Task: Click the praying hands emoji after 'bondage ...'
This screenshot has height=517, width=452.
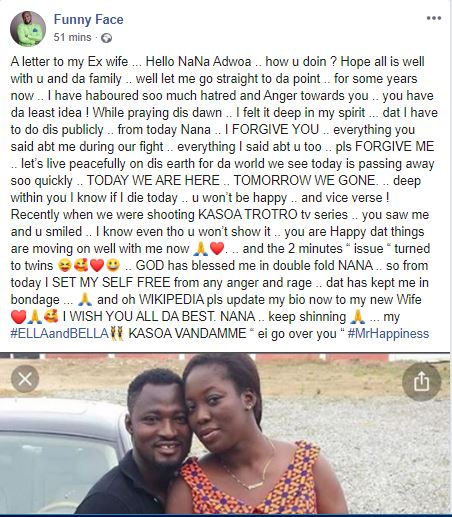Action: point(85,299)
